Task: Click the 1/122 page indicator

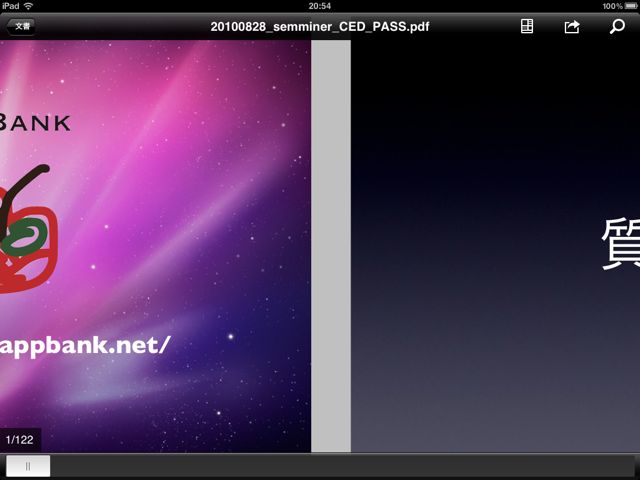Action: pyautogui.click(x=20, y=440)
